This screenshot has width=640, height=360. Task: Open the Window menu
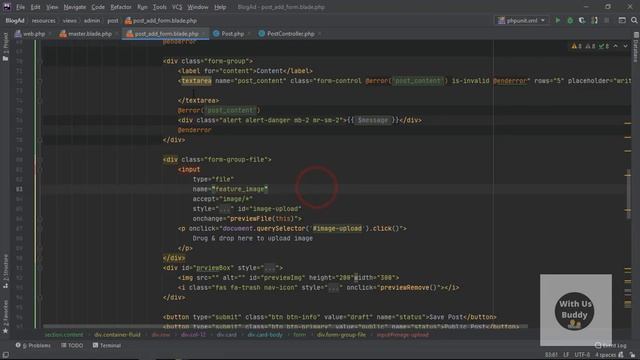[198, 7]
